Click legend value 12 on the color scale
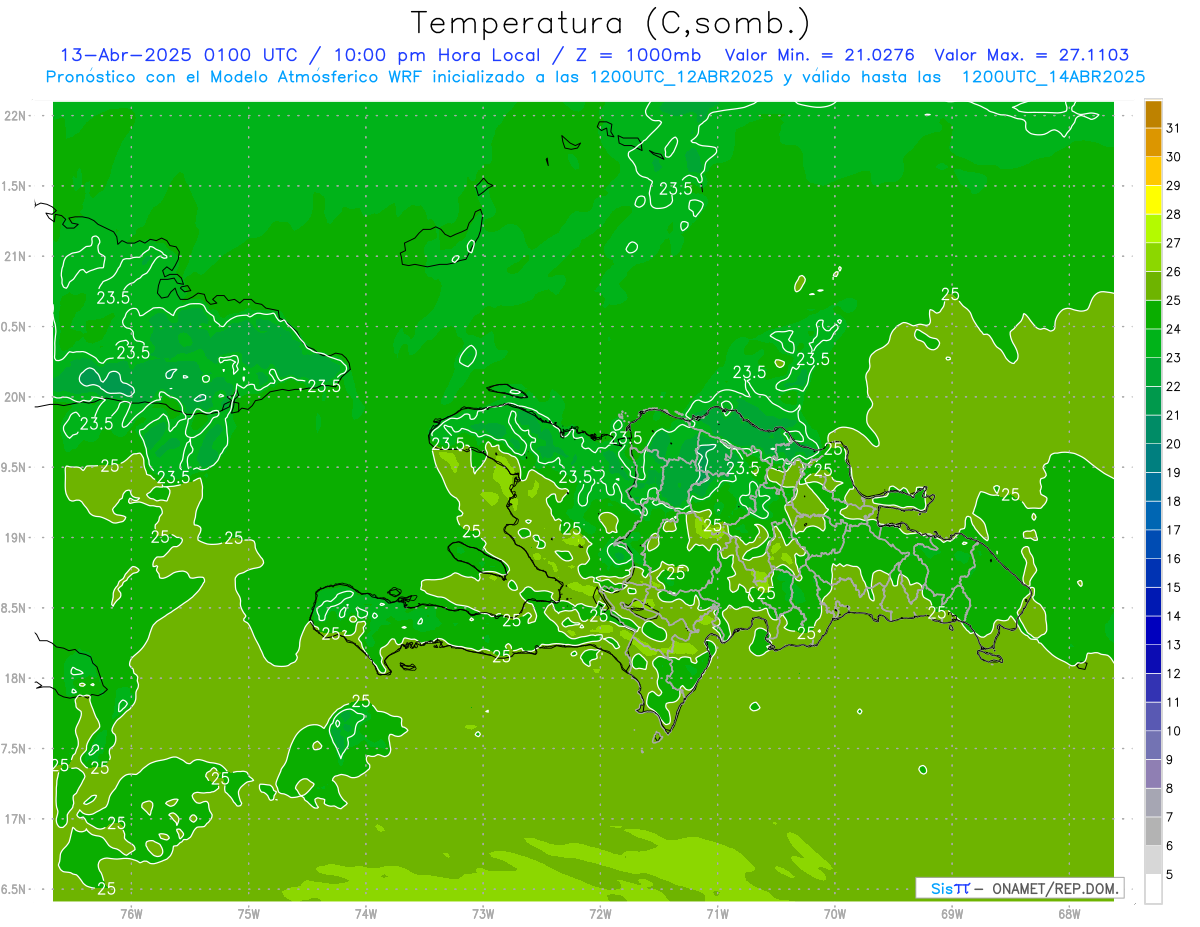Screen dimensions: 1200x927 click(1174, 673)
